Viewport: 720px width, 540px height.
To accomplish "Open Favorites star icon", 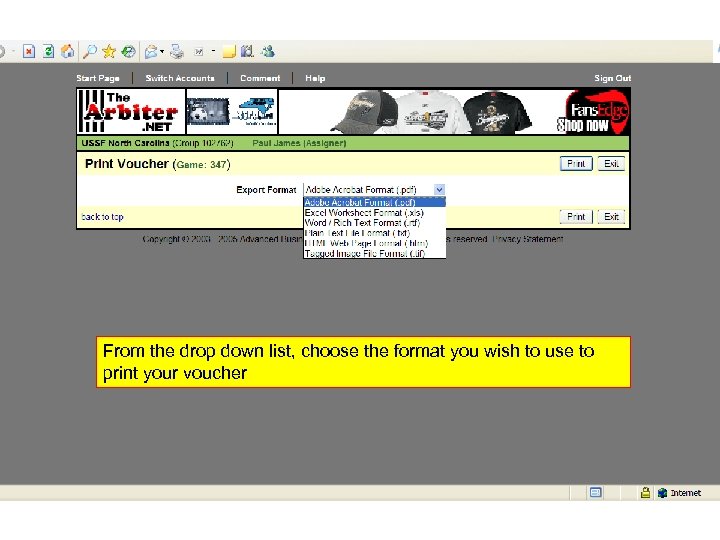I will coord(109,51).
